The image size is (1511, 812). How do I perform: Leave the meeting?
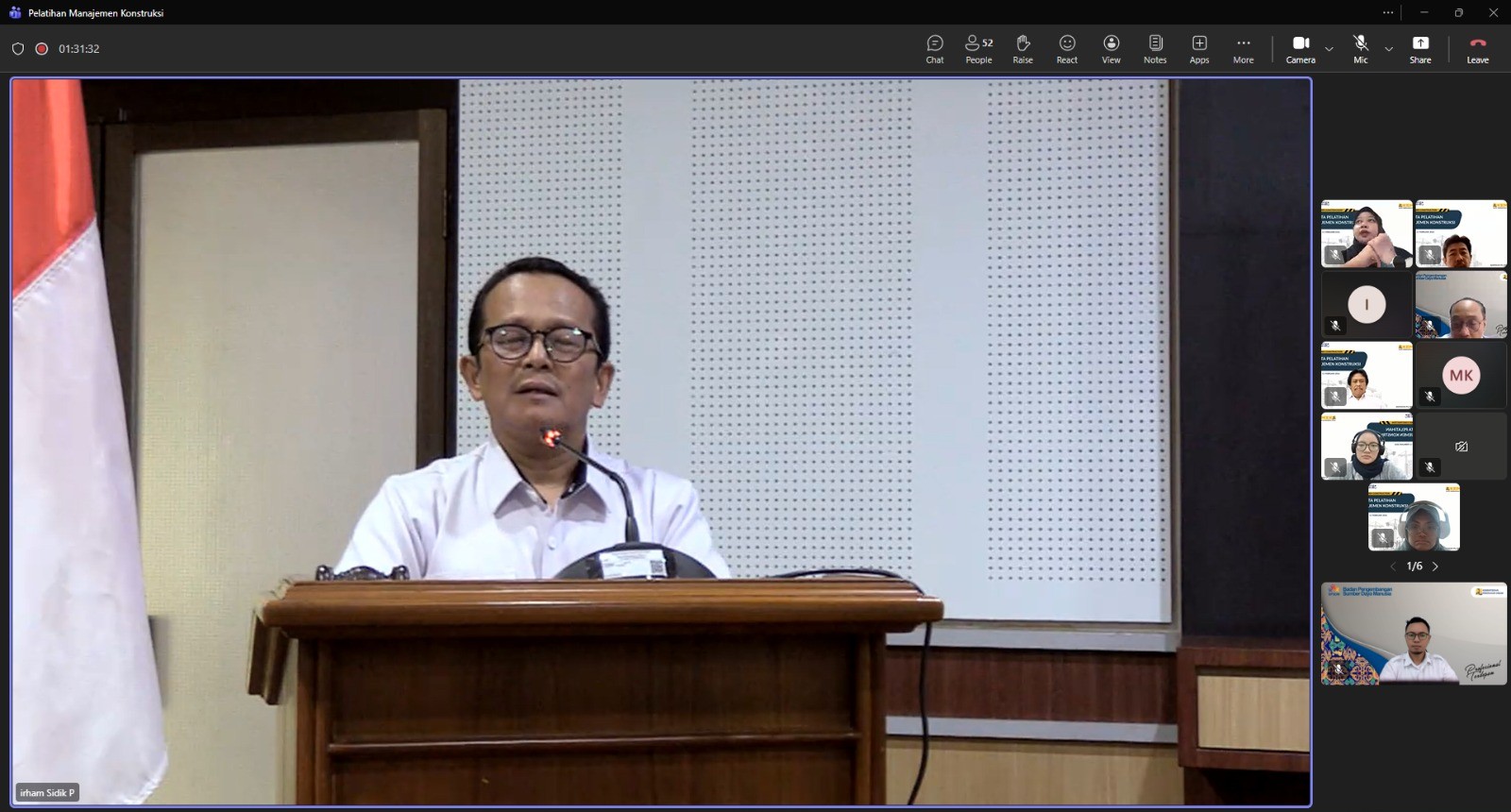[1477, 49]
